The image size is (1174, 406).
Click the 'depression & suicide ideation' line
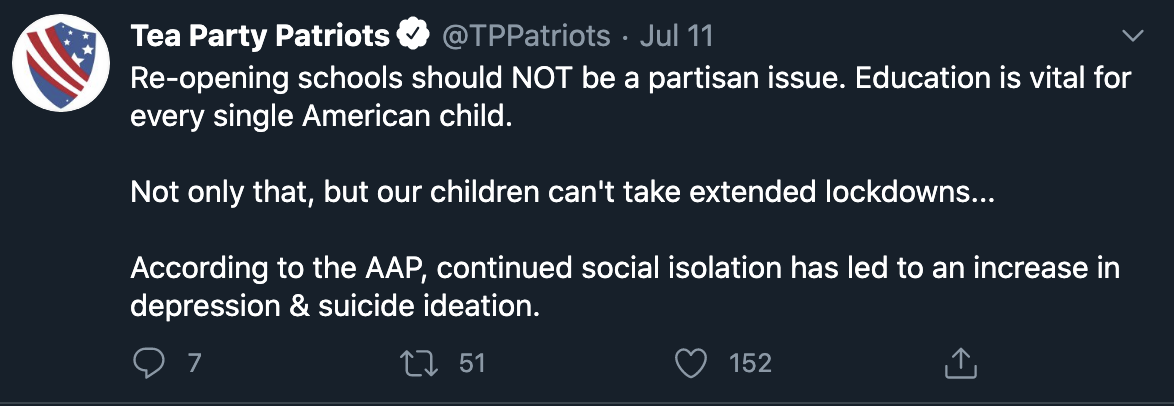[x=335, y=307]
